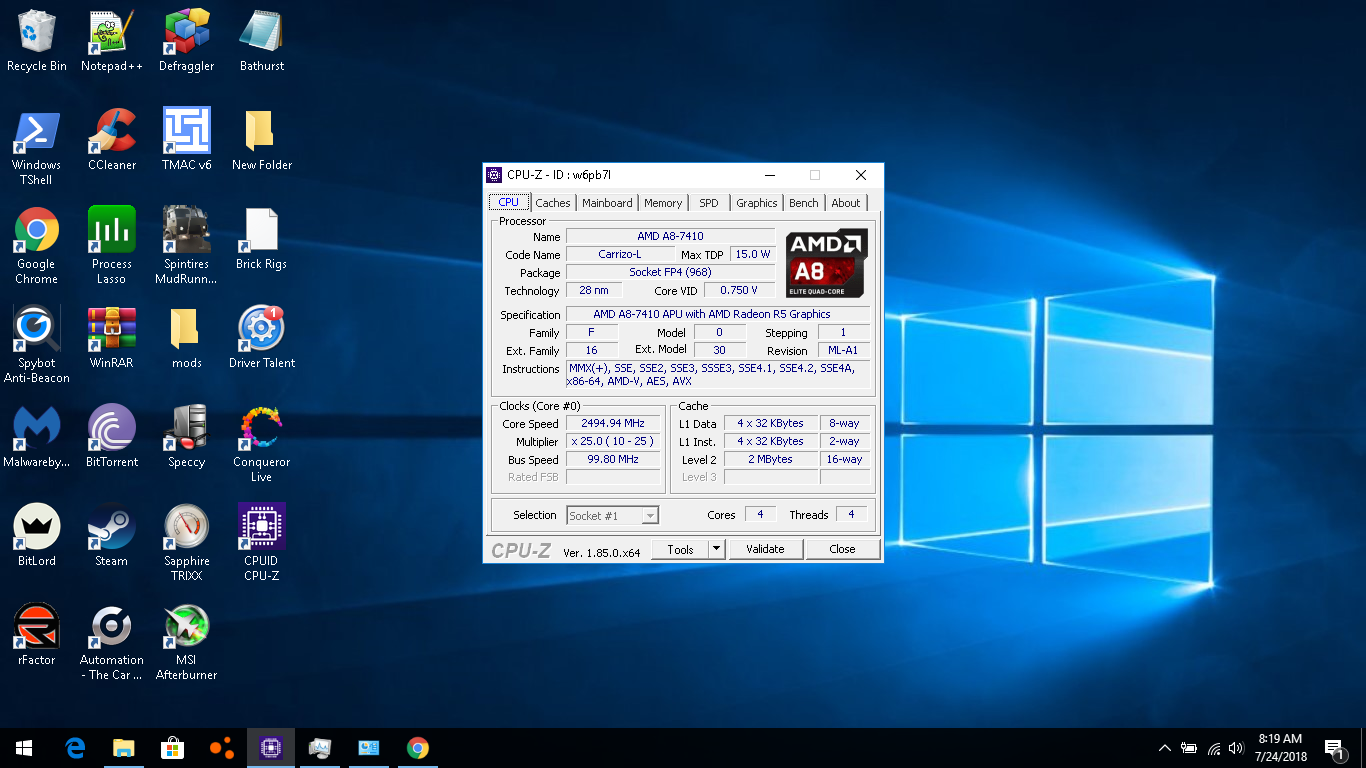
Task: Select the New Folder on desktop
Action: tap(262, 140)
